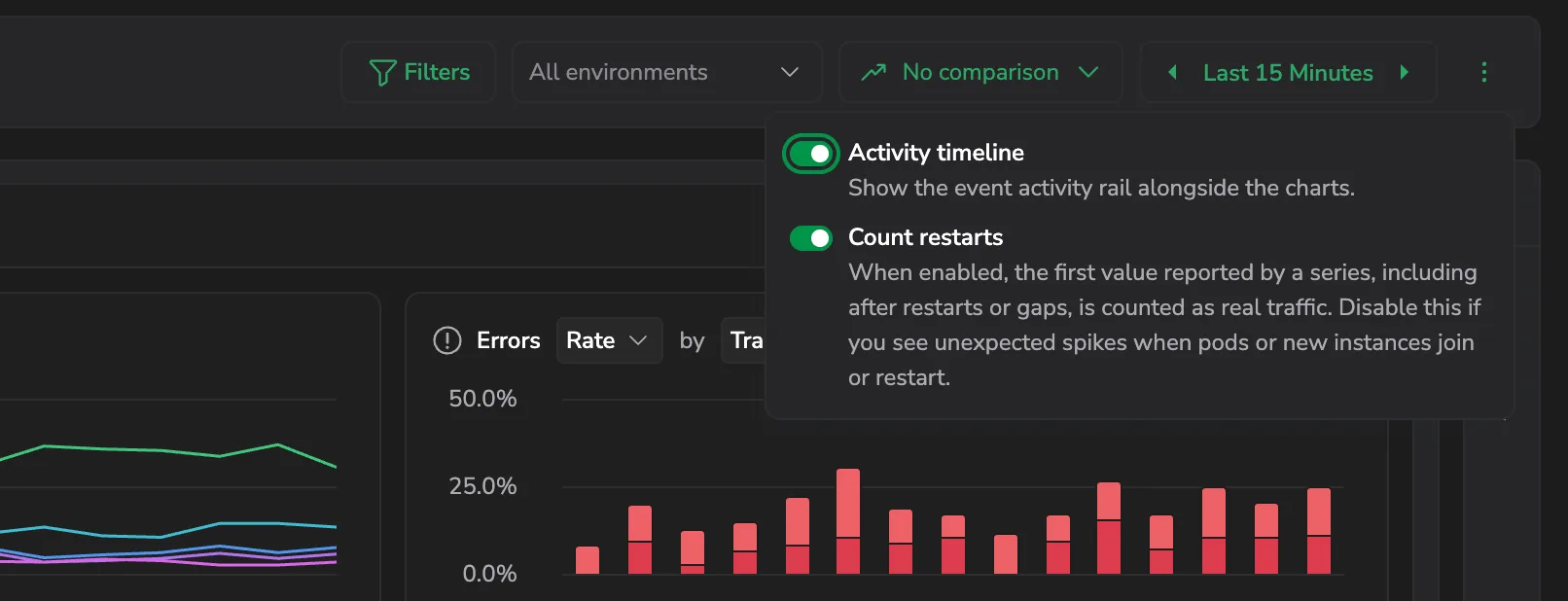Click the 'Count restarts' label

(925, 237)
